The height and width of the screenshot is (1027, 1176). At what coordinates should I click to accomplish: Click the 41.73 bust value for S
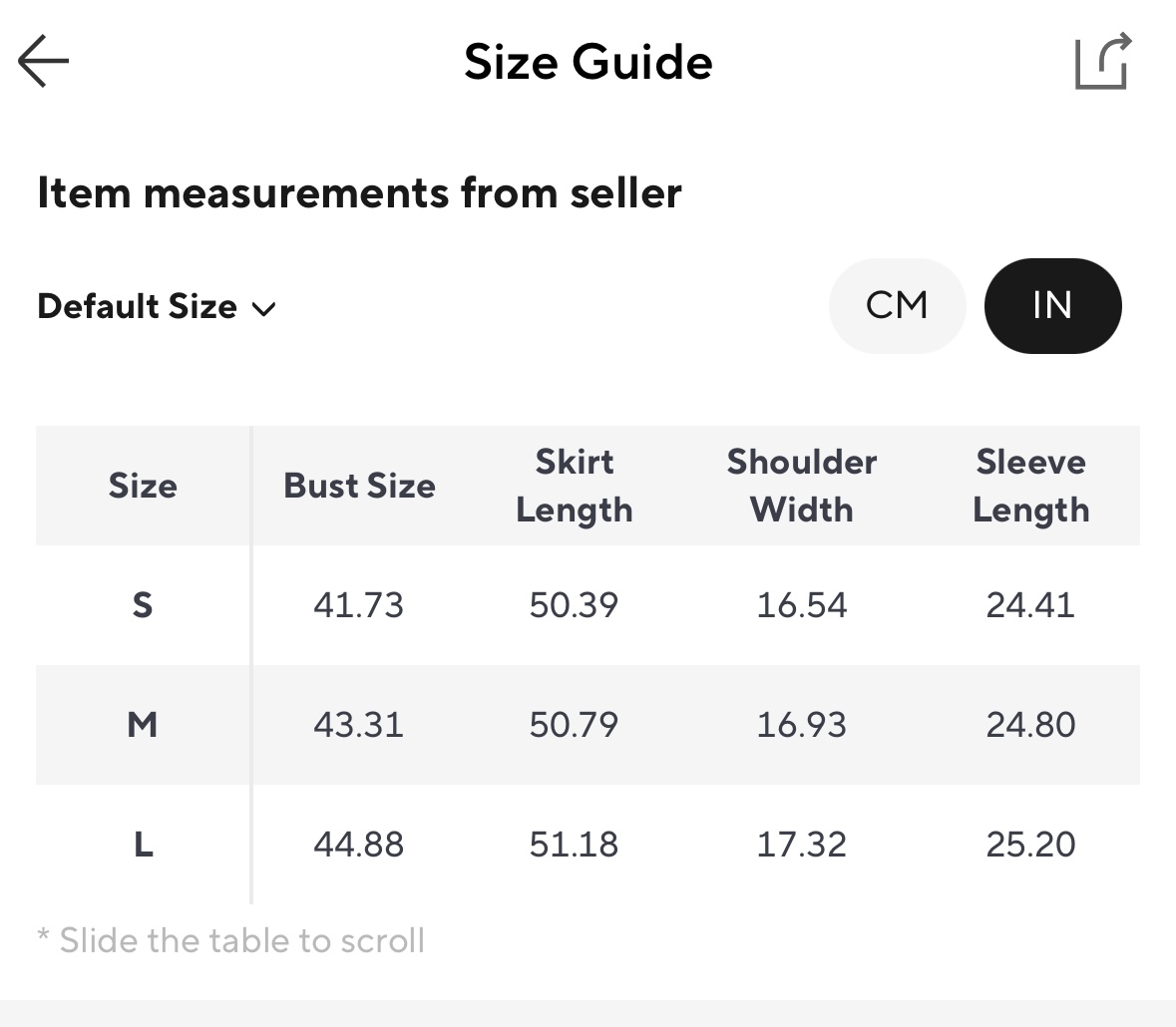coord(358,605)
